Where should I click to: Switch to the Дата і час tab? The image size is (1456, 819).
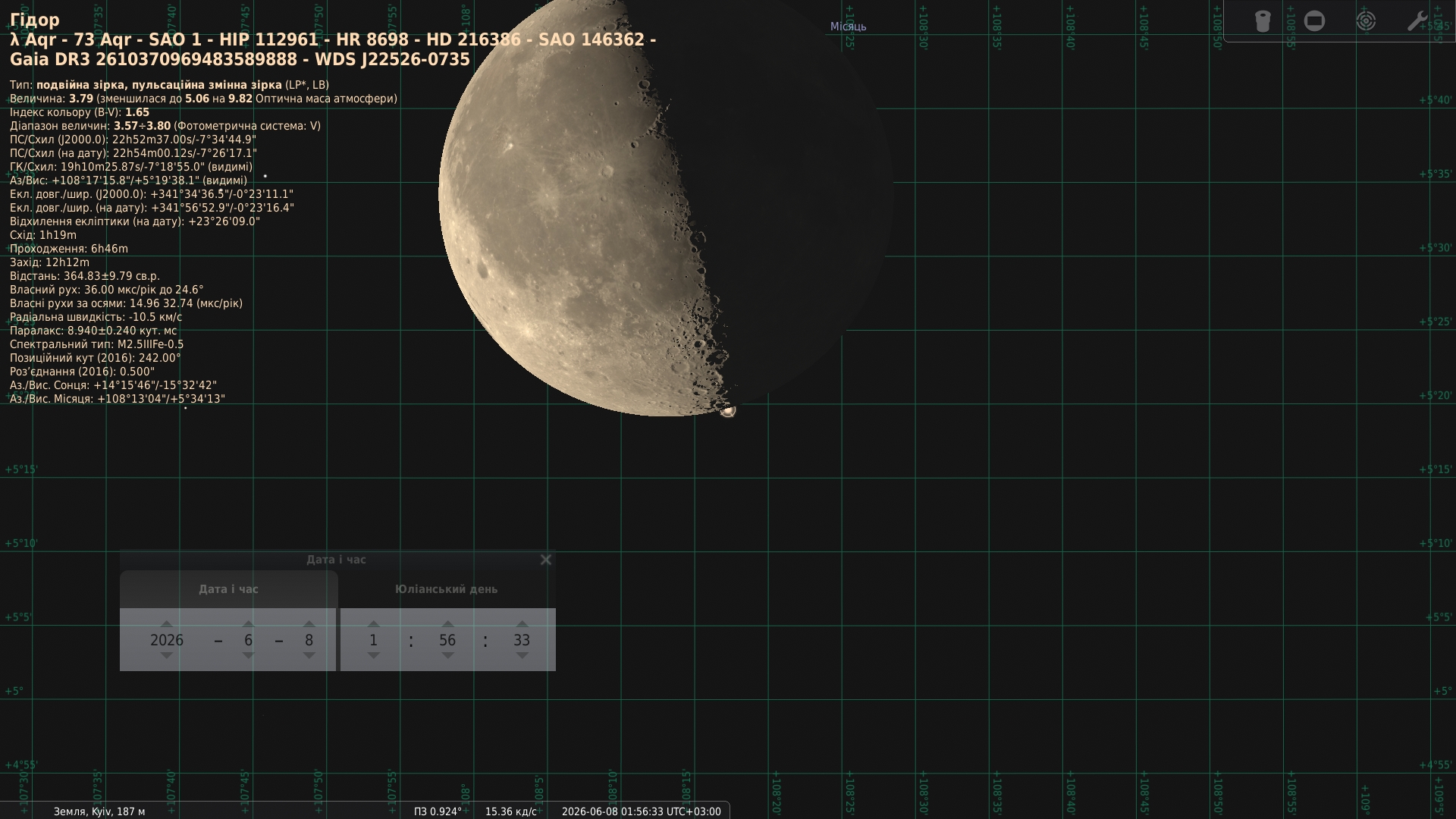coord(228,589)
